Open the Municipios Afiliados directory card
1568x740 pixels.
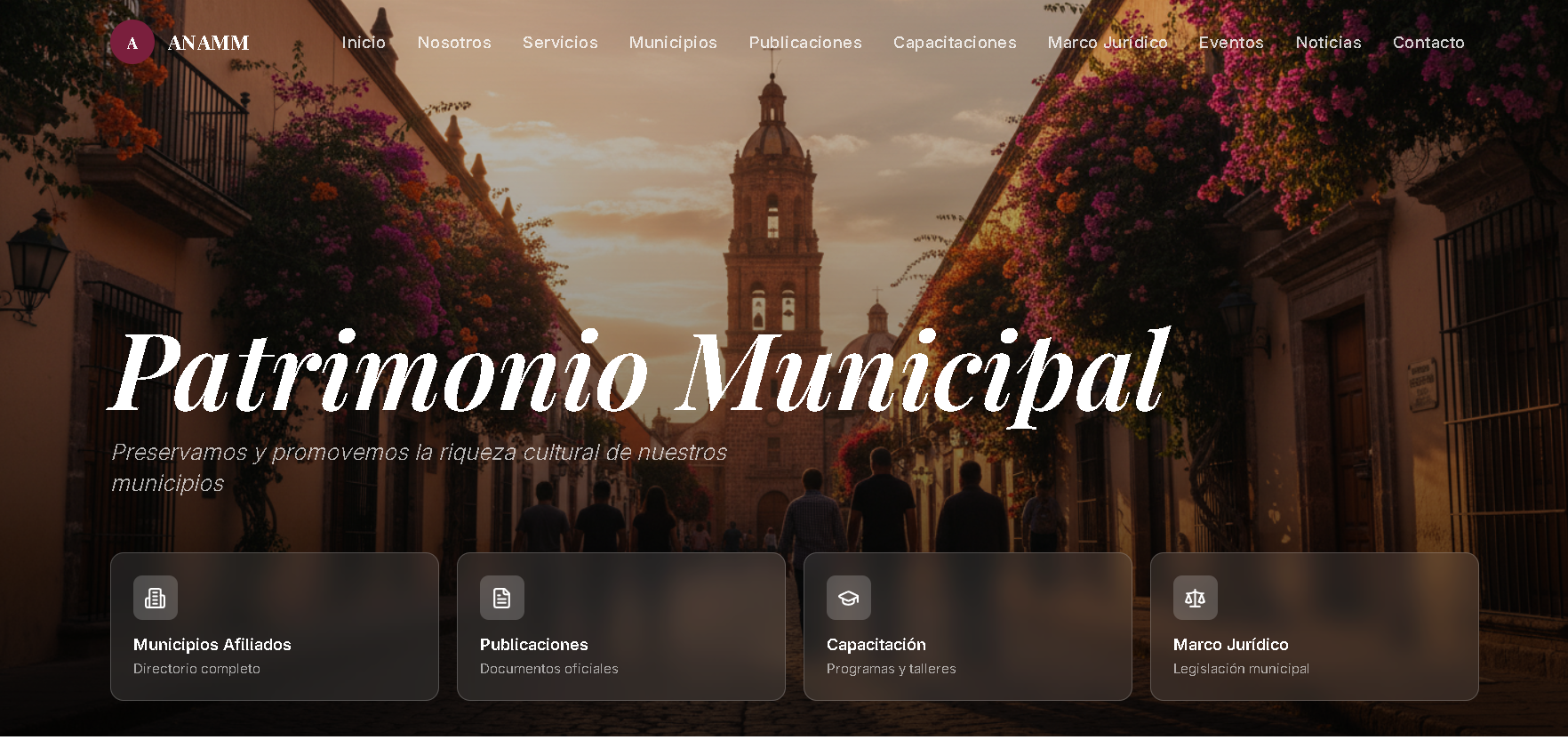click(275, 654)
